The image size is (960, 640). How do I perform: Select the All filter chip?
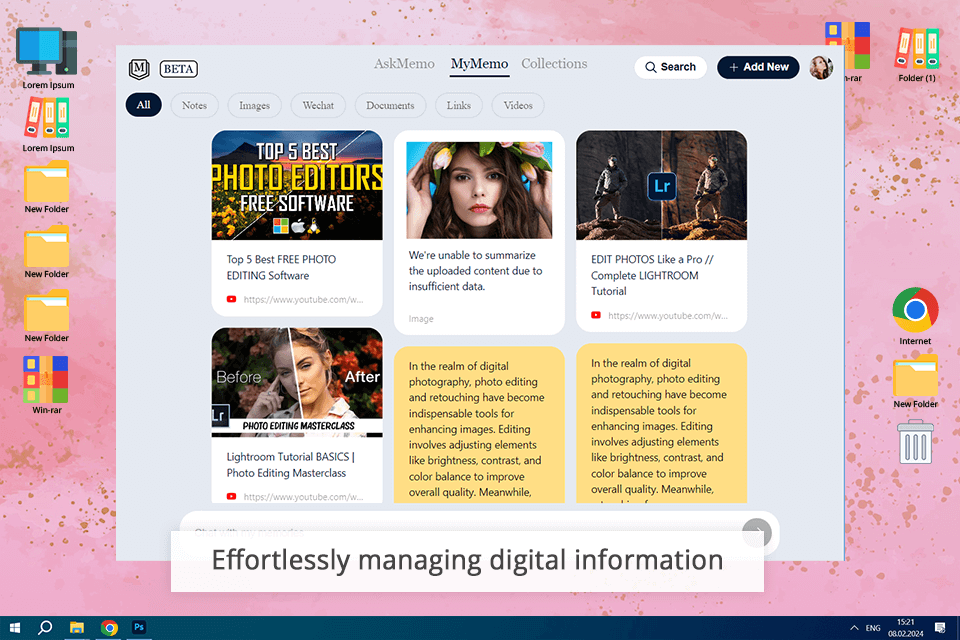pyautogui.click(x=143, y=105)
